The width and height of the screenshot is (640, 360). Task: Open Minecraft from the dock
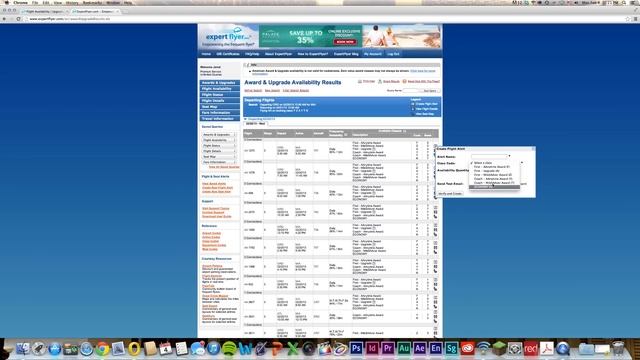499,349
